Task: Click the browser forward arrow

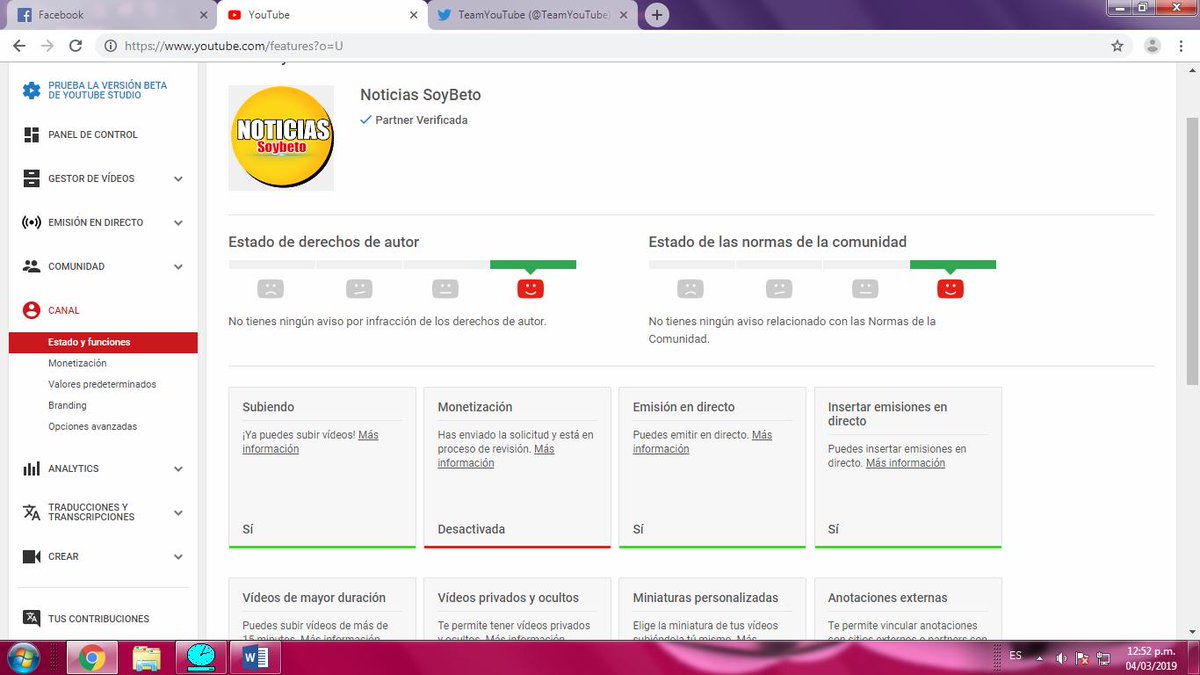Action: click(x=47, y=46)
